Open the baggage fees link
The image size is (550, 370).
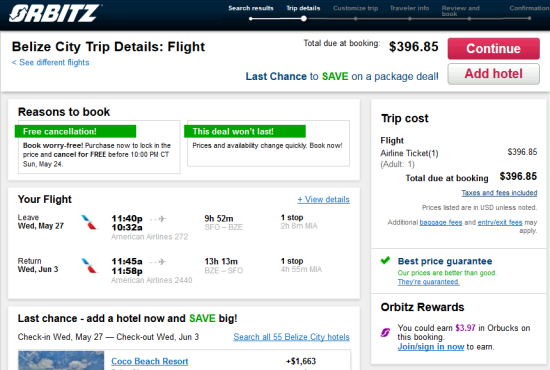[x=441, y=222]
